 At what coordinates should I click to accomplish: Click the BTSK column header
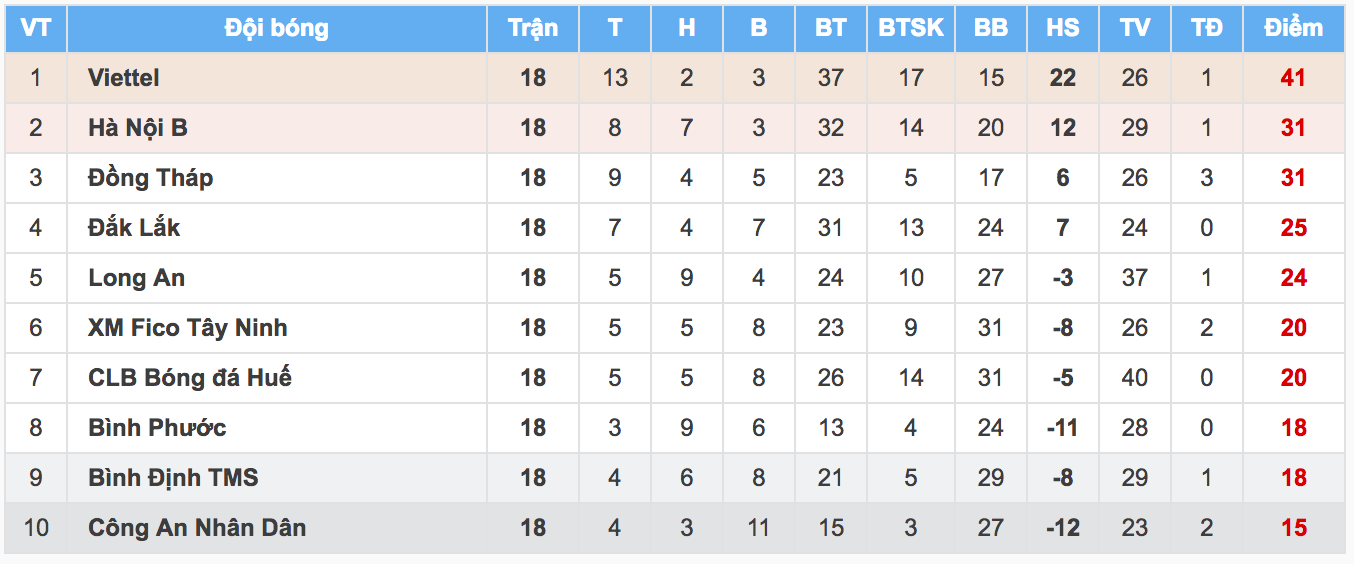click(911, 28)
